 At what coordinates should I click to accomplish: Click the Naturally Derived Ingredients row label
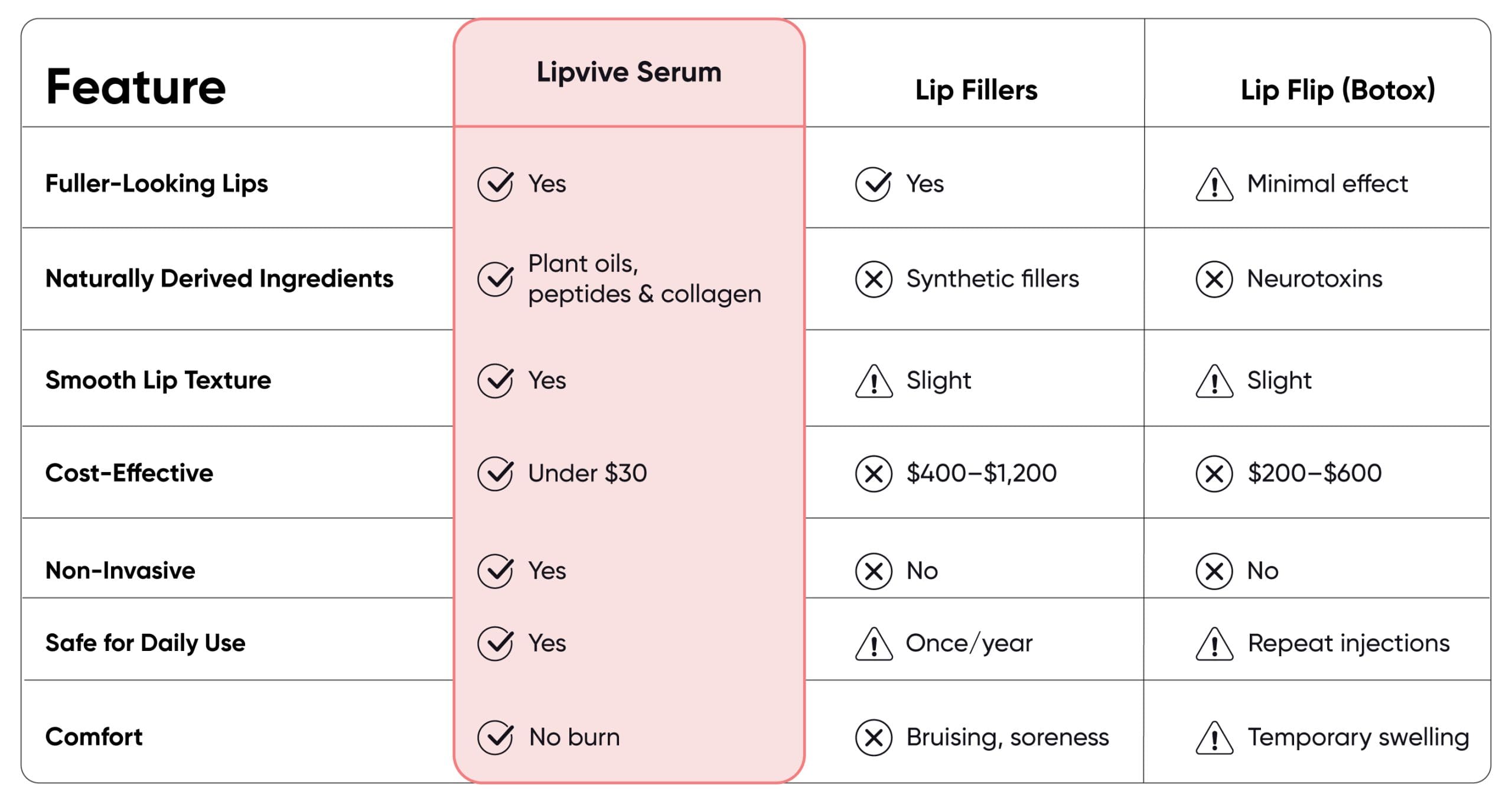219,279
